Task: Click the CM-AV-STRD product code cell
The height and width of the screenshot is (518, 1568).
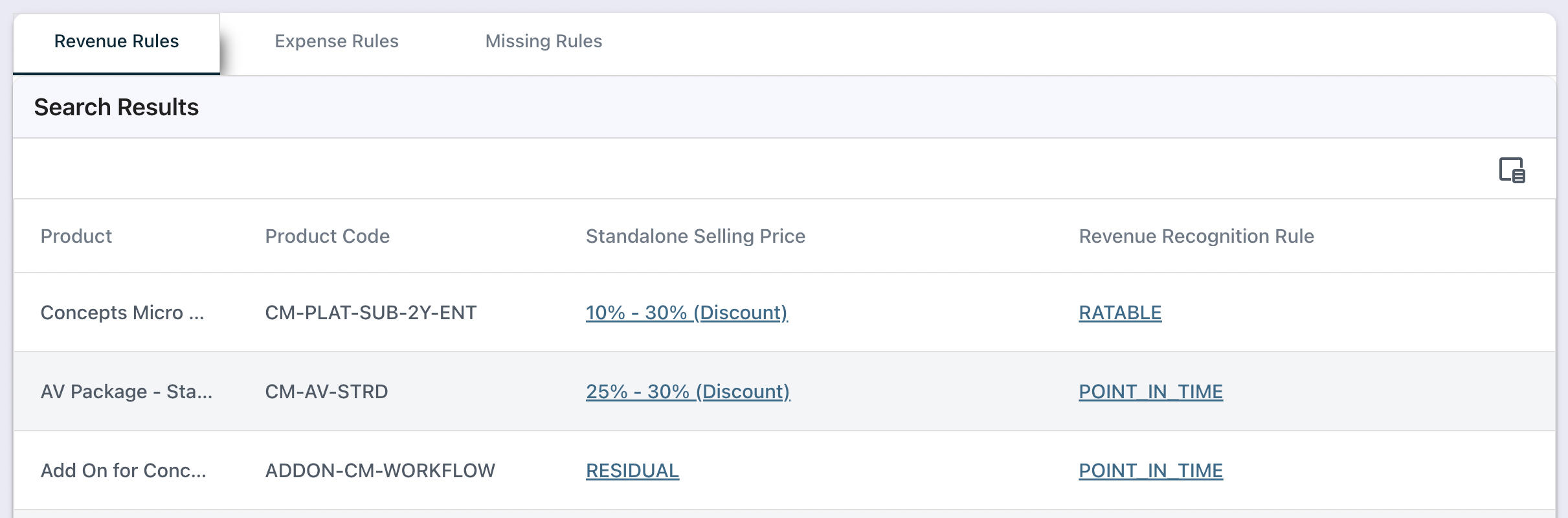Action: [x=326, y=392]
